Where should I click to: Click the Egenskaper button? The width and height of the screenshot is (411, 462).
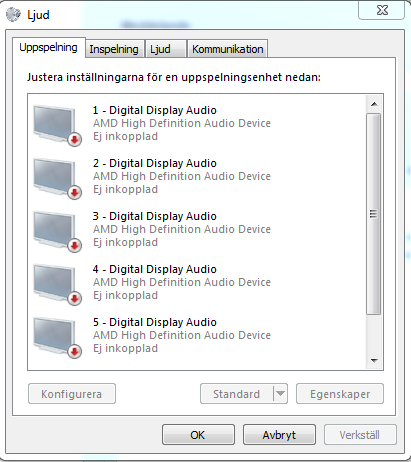click(x=340, y=394)
